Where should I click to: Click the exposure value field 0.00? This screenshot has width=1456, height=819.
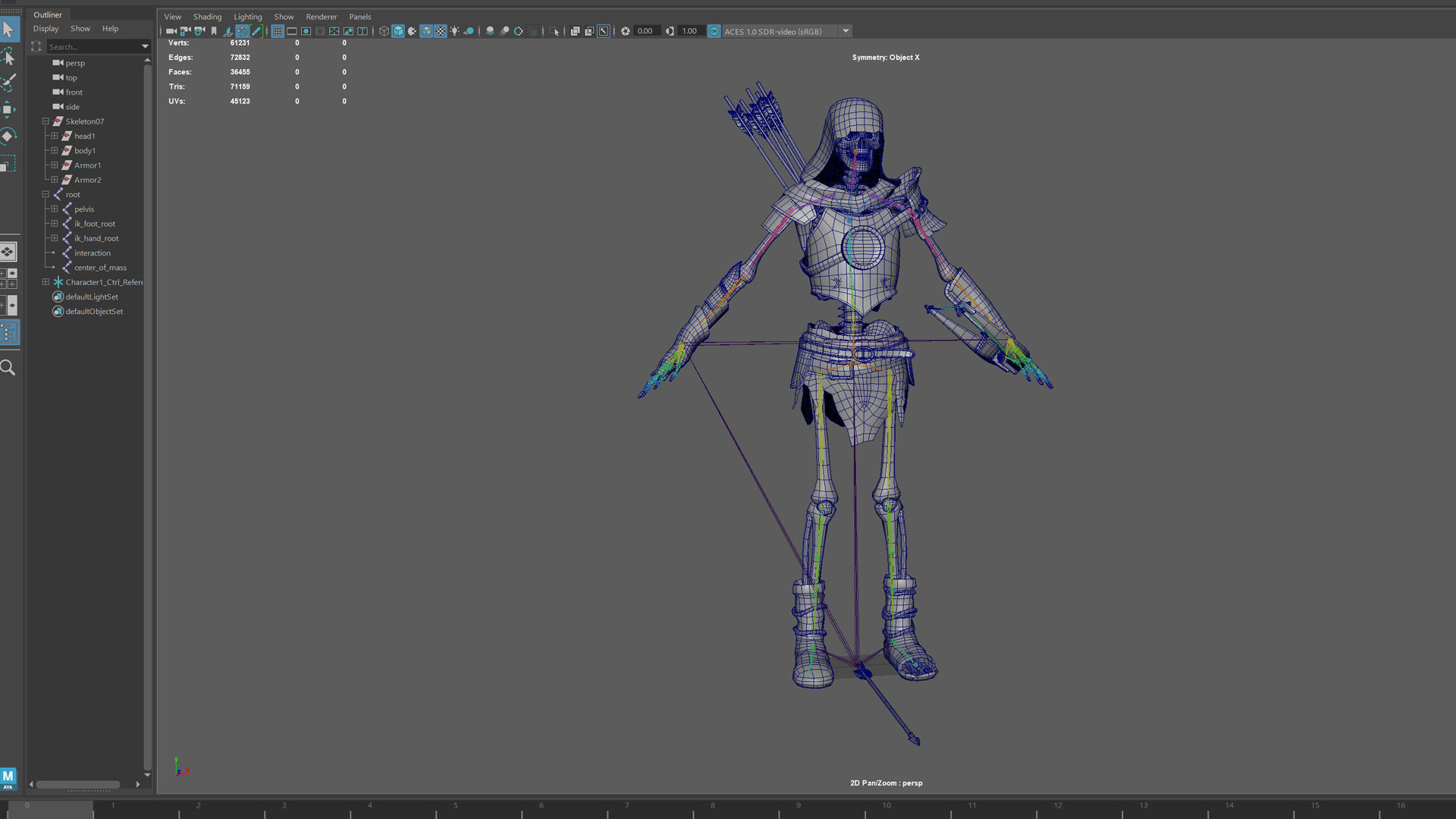click(646, 31)
